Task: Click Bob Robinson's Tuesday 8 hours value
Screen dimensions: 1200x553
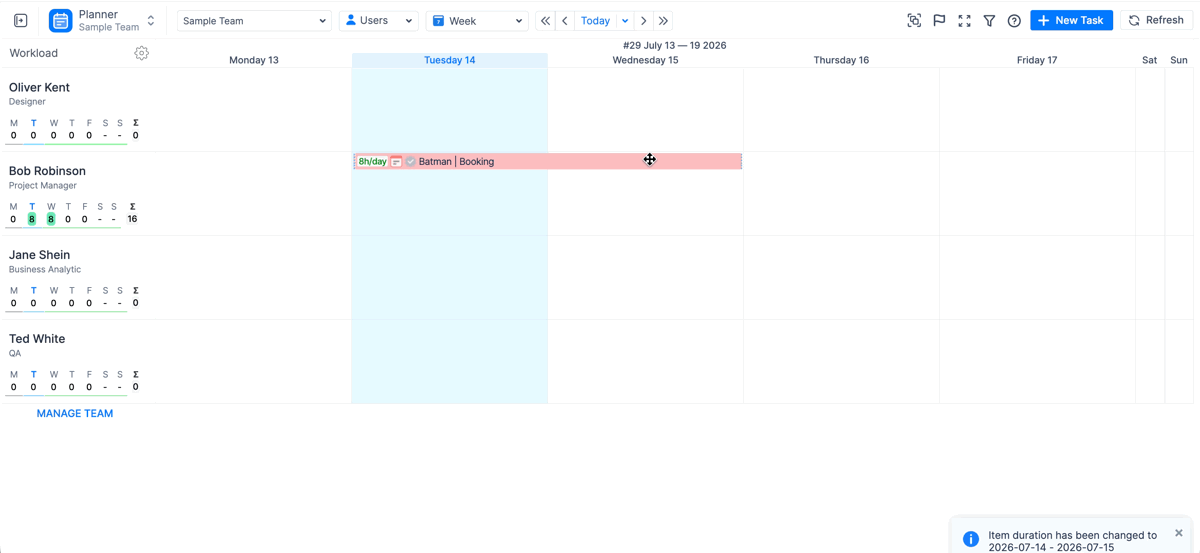Action: pos(32,219)
